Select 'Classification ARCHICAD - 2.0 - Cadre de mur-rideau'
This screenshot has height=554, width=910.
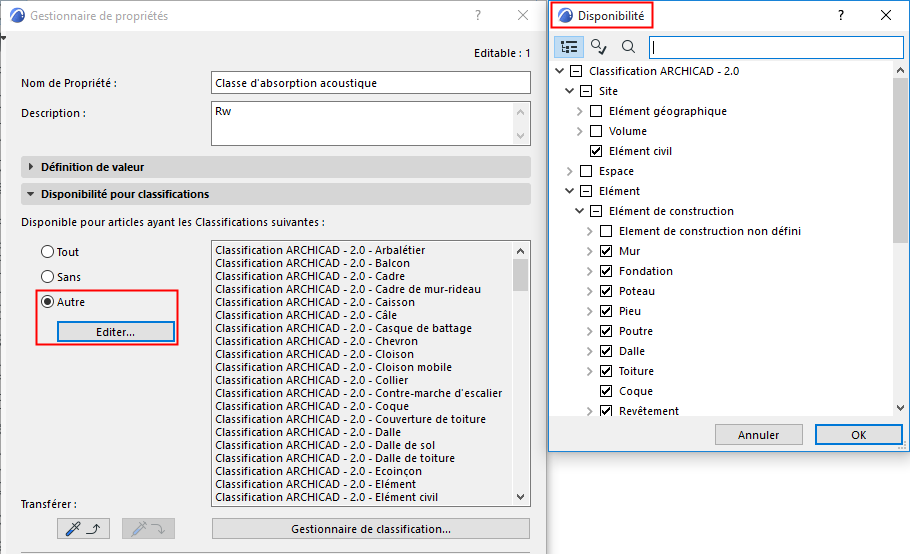click(348, 289)
